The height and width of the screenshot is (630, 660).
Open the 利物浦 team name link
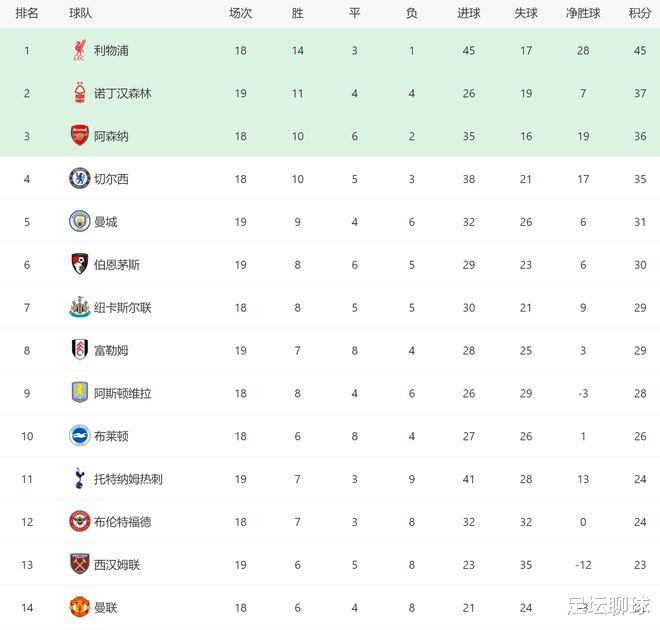[x=111, y=51]
